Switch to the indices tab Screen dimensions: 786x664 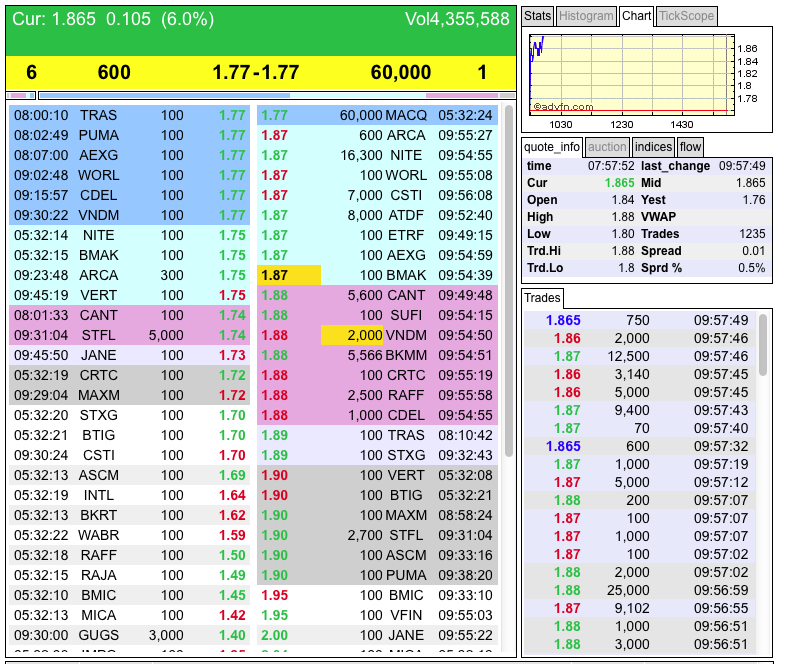(653, 147)
